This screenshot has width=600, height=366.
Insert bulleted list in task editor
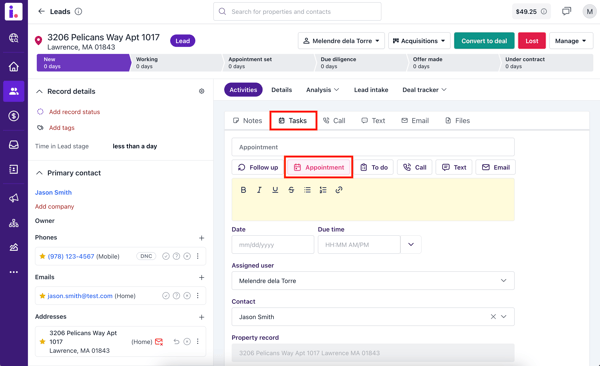(307, 190)
